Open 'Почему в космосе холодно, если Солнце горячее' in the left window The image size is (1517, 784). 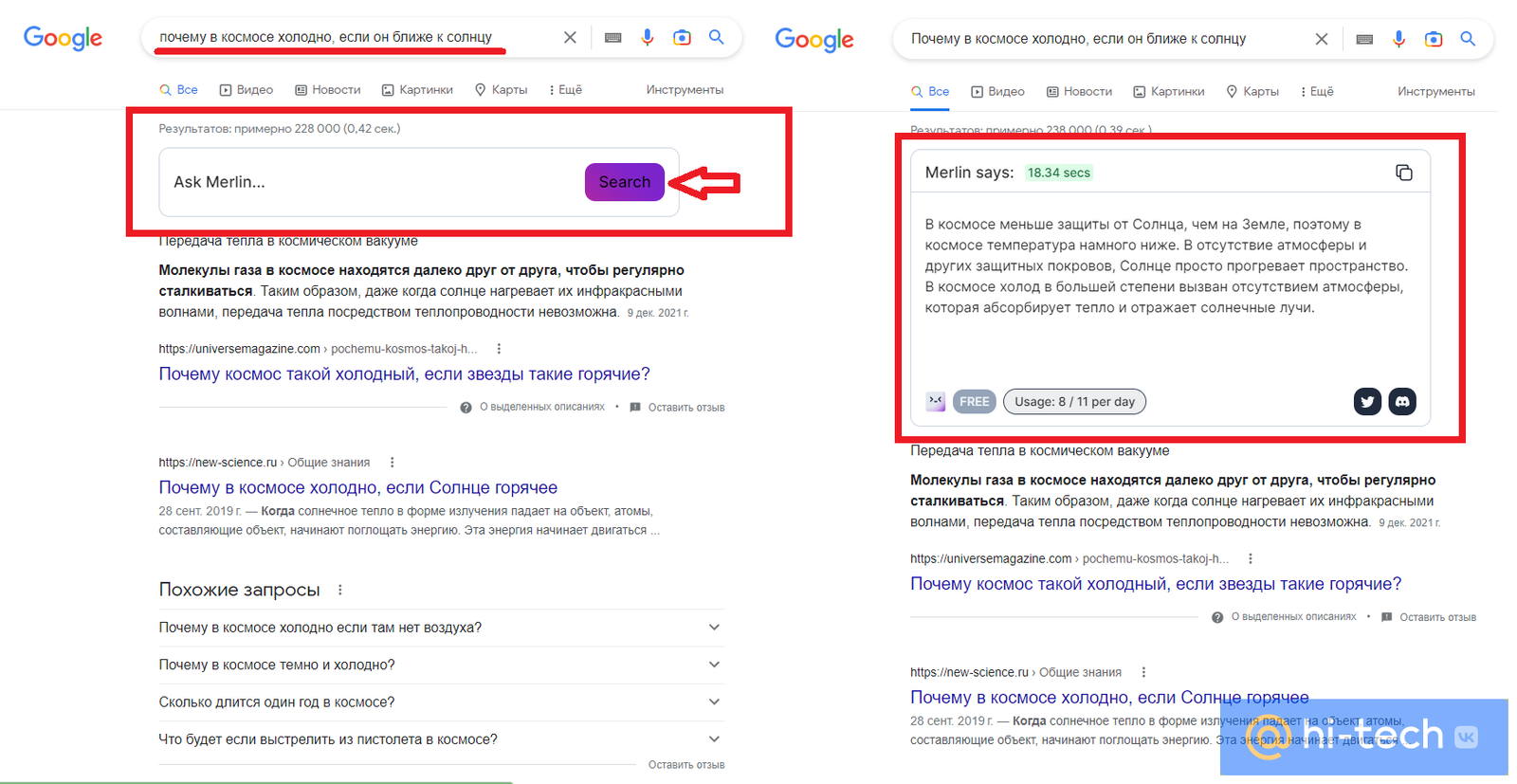[x=358, y=487]
